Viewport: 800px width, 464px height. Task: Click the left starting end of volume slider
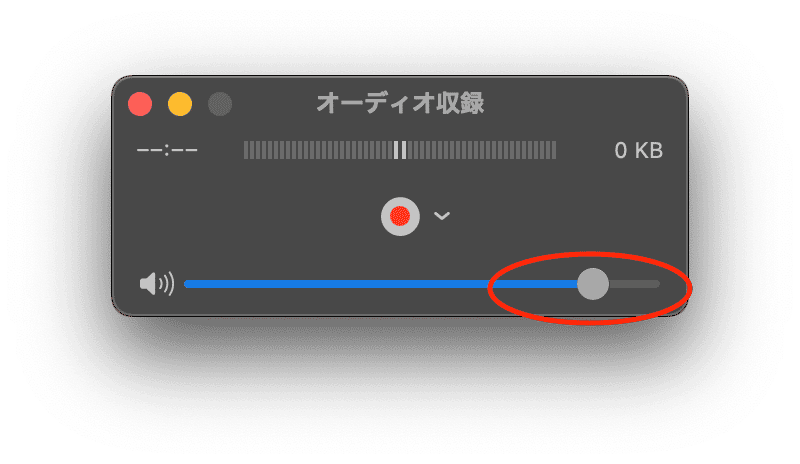(187, 284)
